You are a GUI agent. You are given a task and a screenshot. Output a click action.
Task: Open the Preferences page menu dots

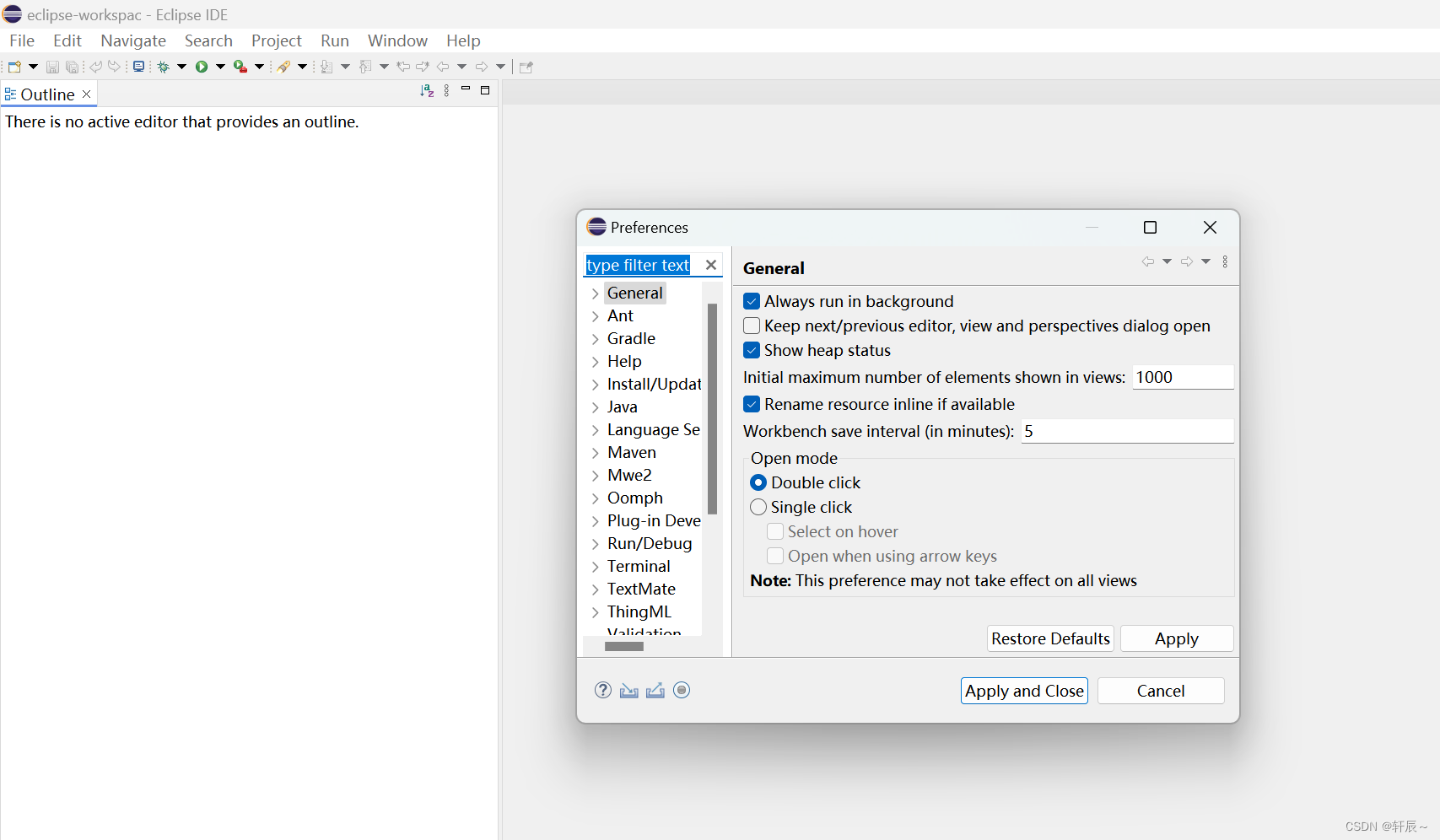point(1225,261)
